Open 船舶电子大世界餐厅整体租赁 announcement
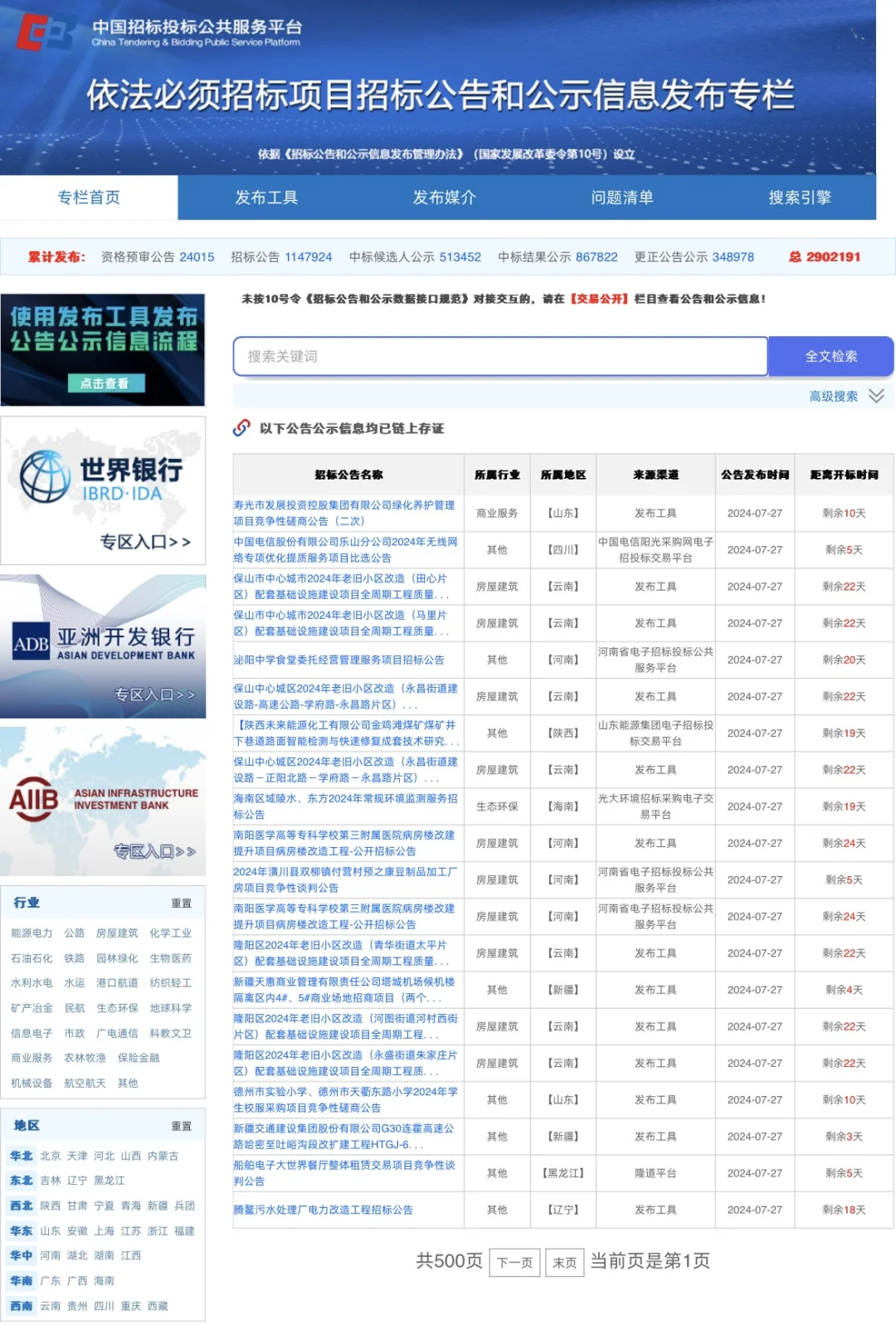 click(344, 1173)
